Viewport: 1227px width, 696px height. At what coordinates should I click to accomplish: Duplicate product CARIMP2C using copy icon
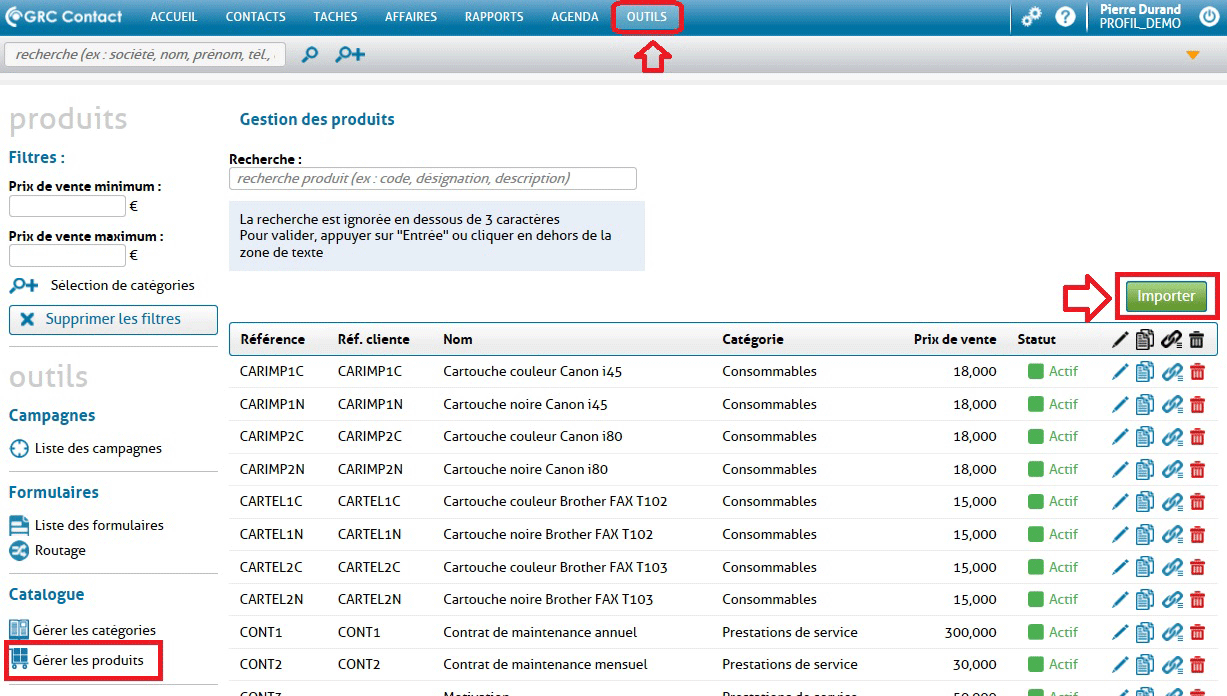point(1145,437)
